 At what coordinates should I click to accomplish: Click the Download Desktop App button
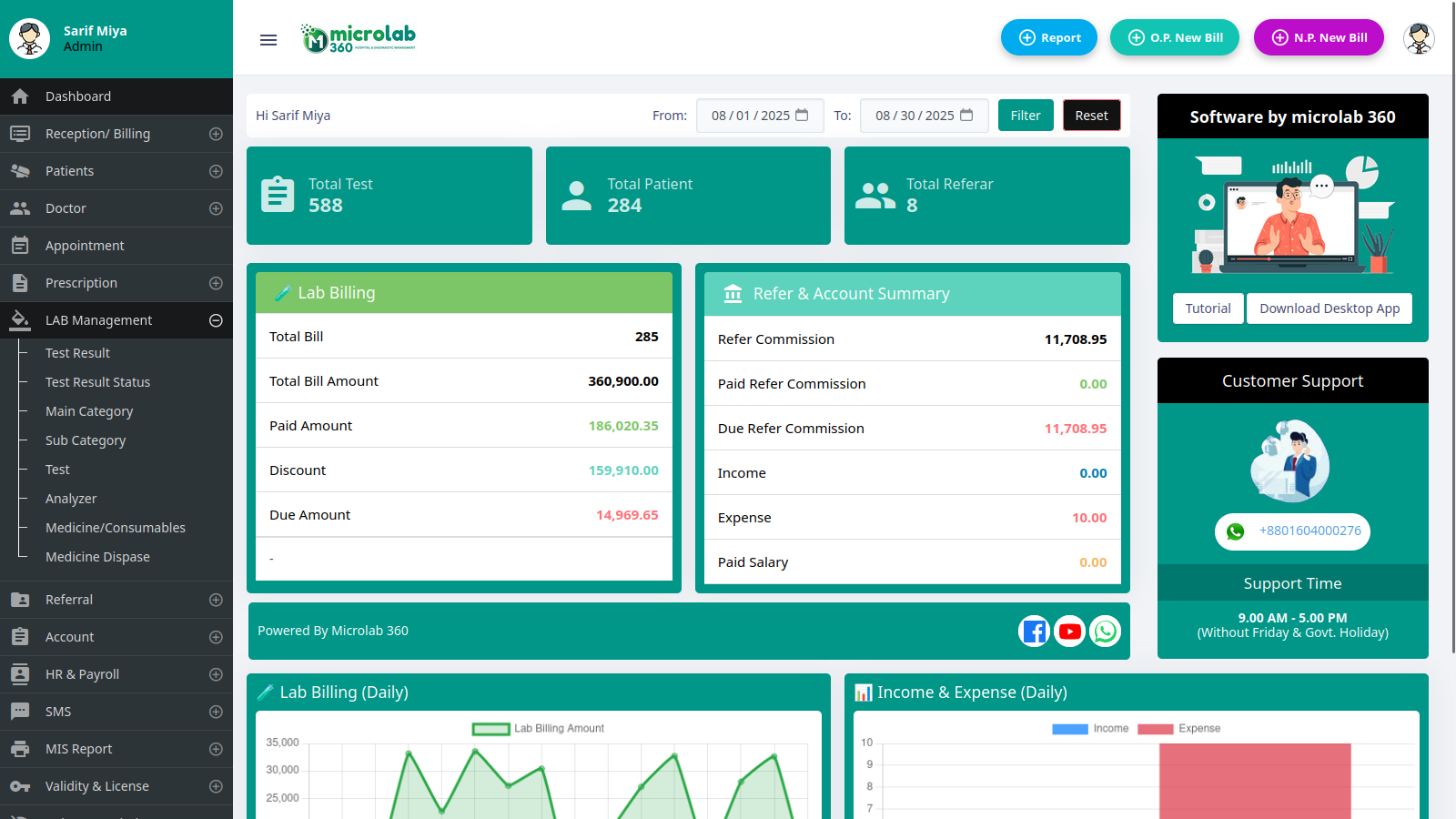(1330, 308)
